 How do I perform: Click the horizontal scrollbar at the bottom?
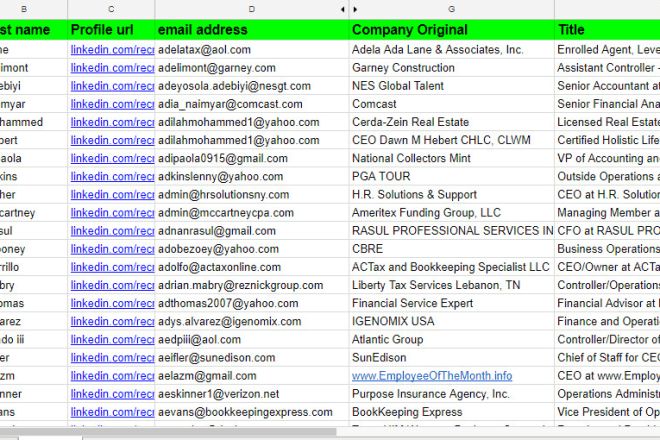pos(168,431)
